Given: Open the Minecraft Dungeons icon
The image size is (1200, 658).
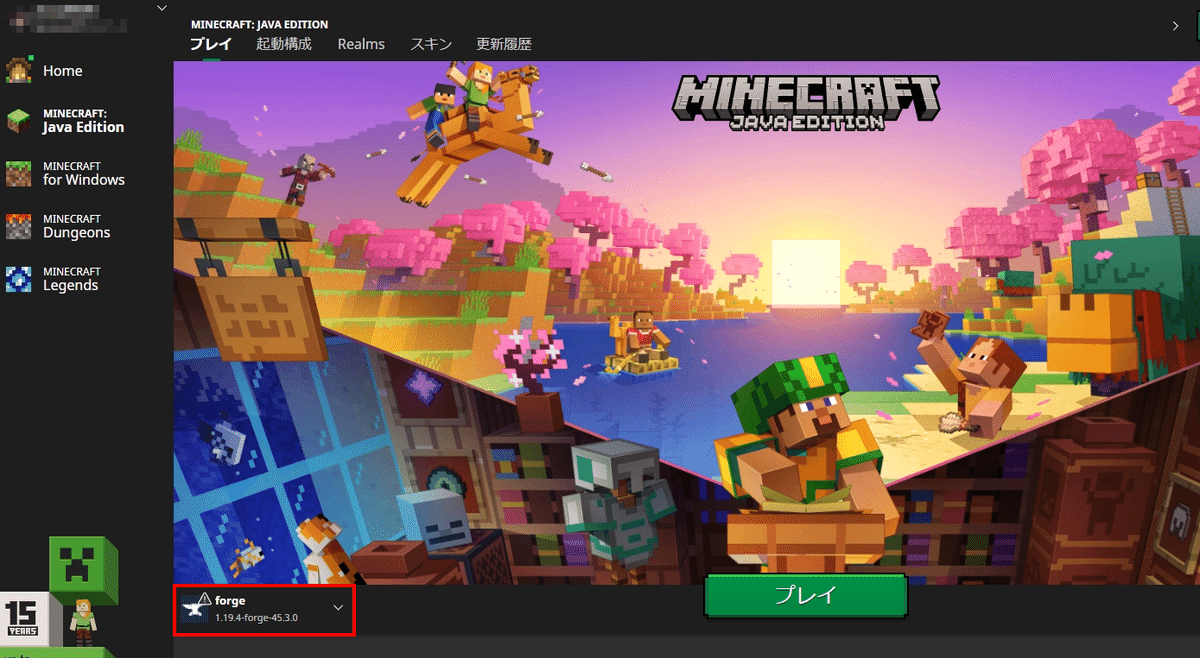Looking at the screenshot, I should point(19,226).
